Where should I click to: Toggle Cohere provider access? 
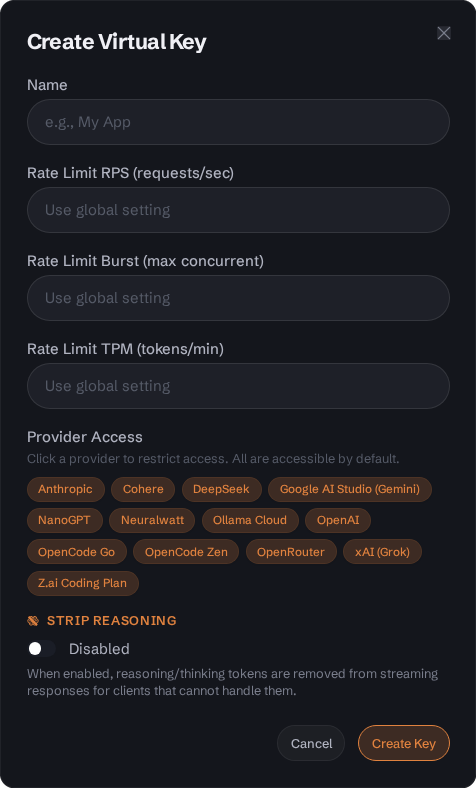pyautogui.click(x=143, y=489)
